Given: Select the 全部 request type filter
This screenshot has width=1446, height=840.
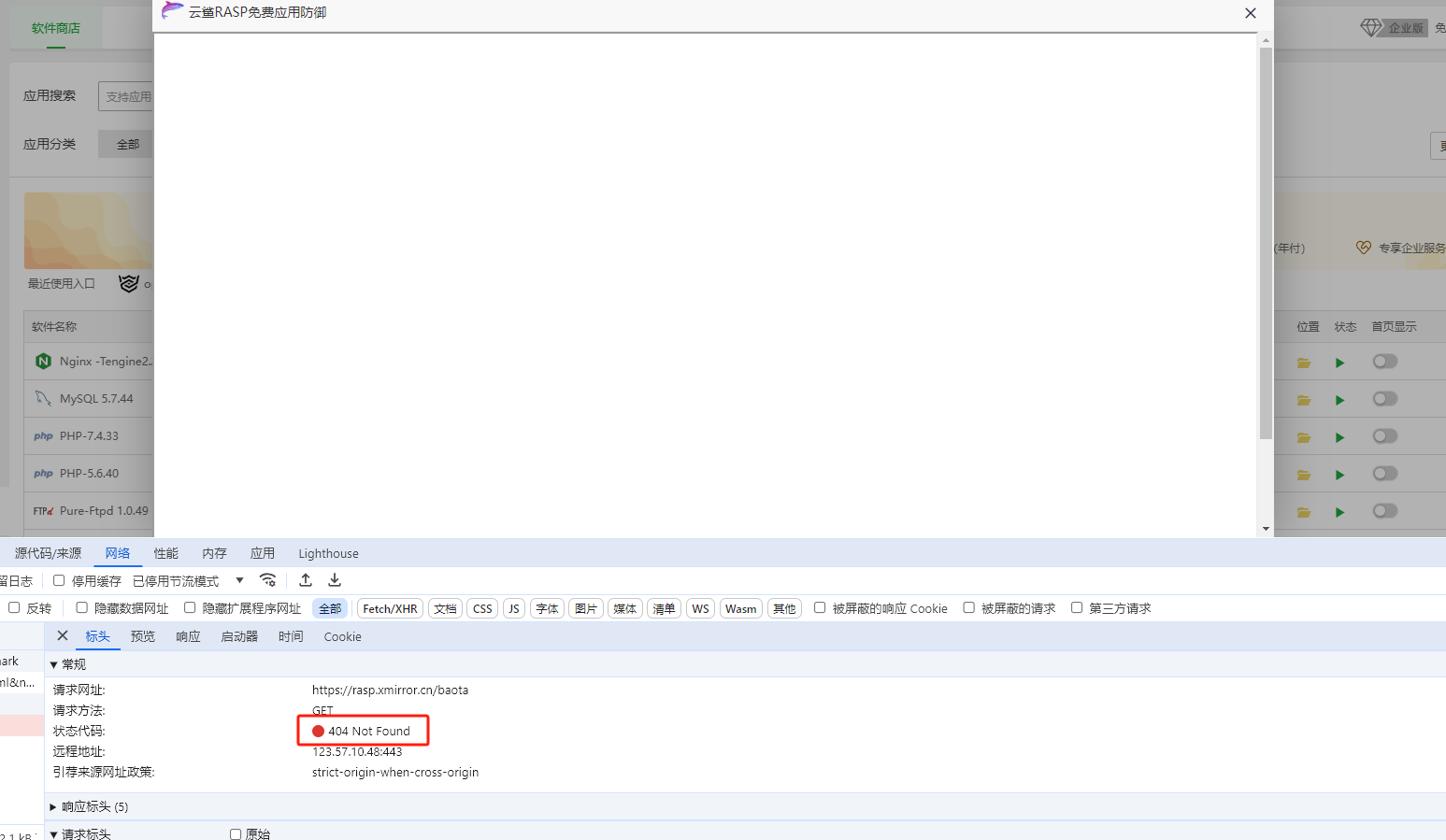Looking at the screenshot, I should click(330, 608).
